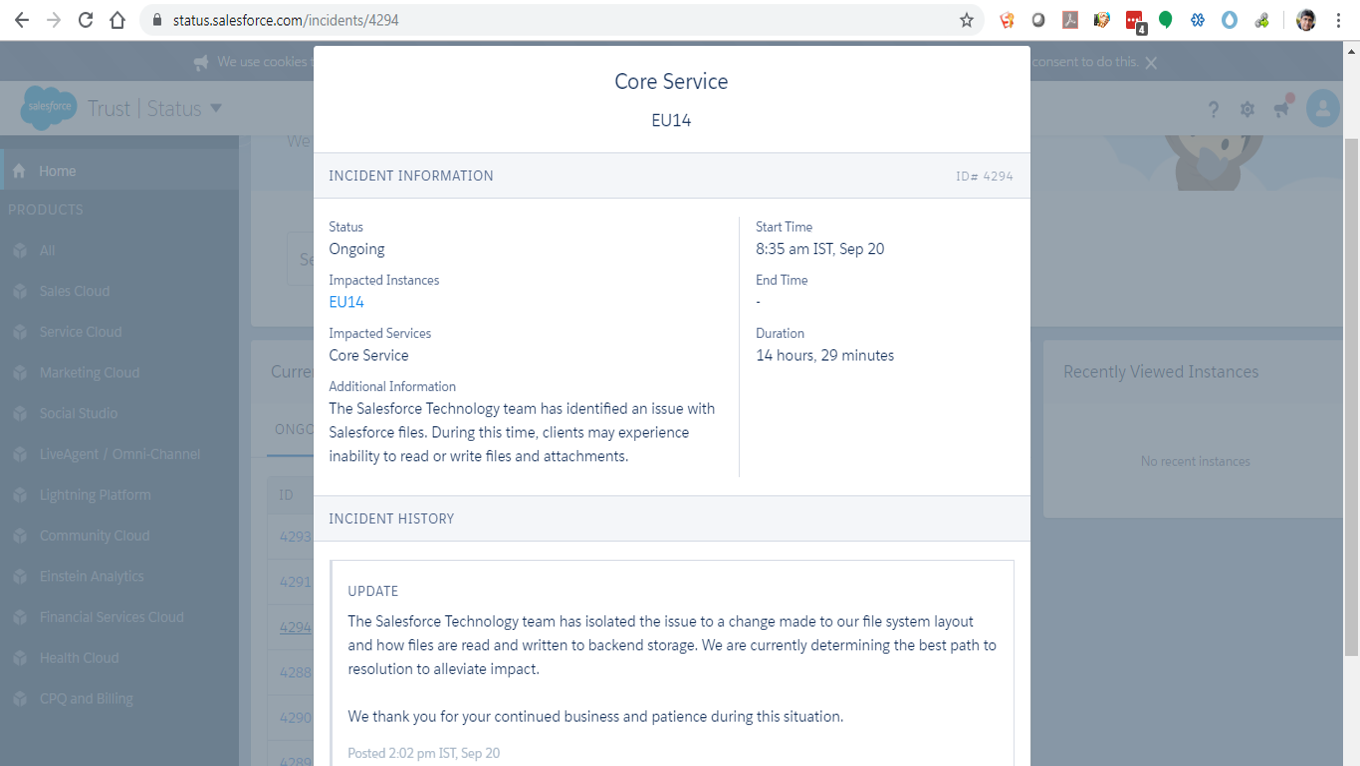Go back using the browser back arrow
Screen dimensions: 1360x766
click(22, 20)
